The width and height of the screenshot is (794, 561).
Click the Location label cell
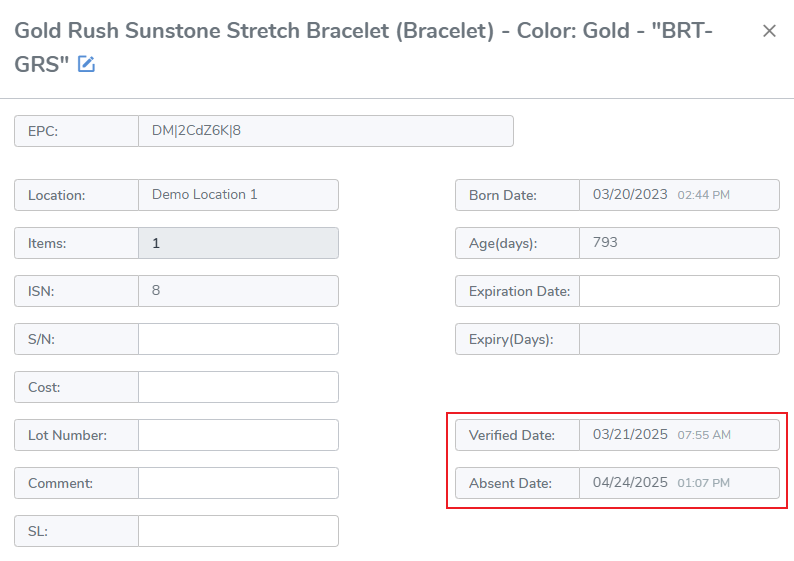tap(76, 195)
